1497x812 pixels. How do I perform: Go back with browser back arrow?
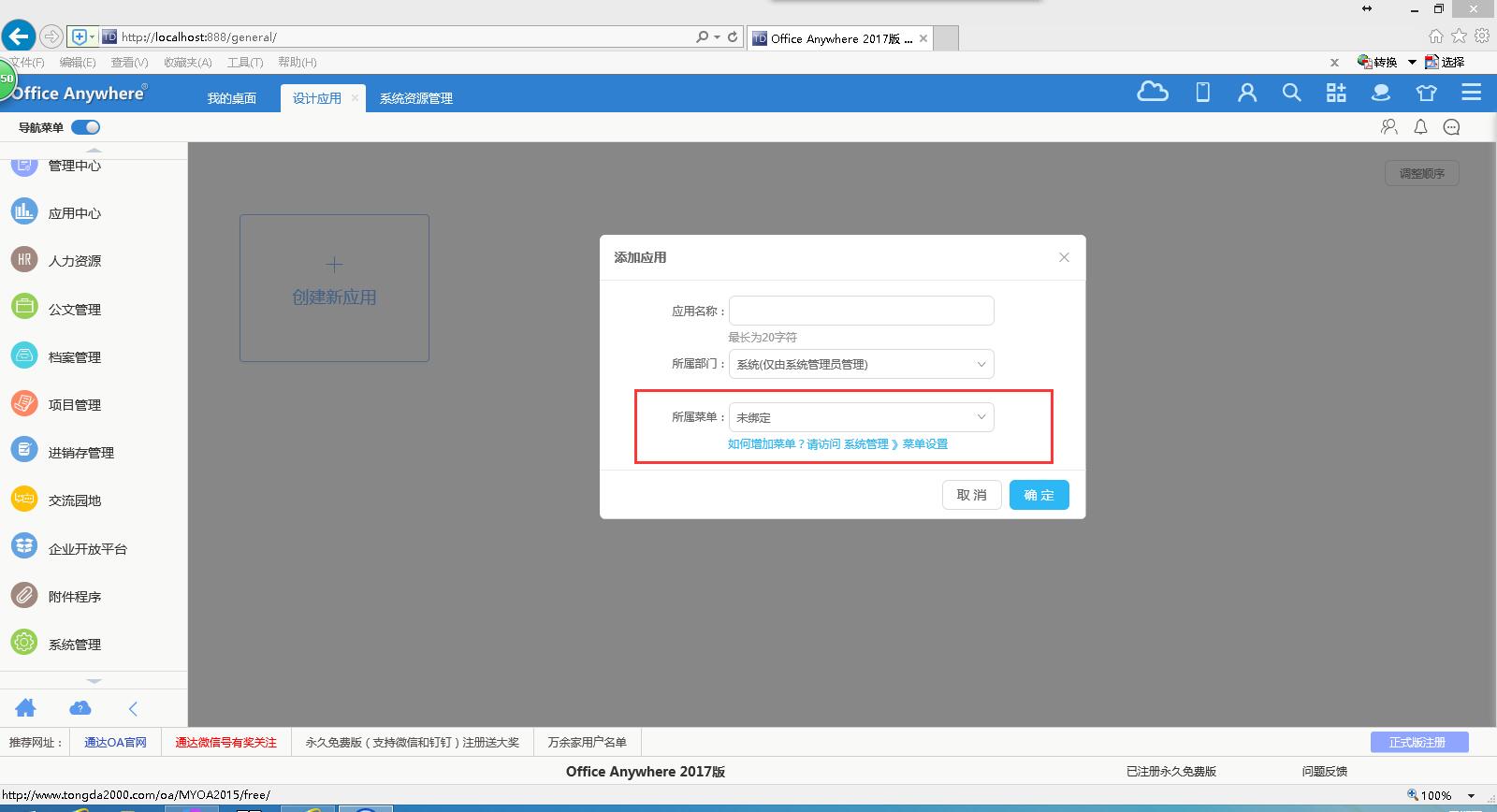click(19, 36)
